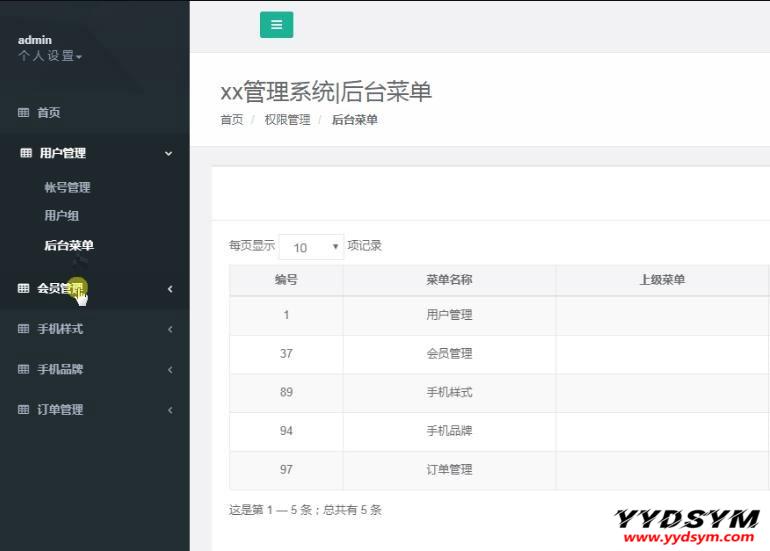This screenshot has width=770, height=551.
Task: Open 首页 in sidebar
Action: click(49, 112)
